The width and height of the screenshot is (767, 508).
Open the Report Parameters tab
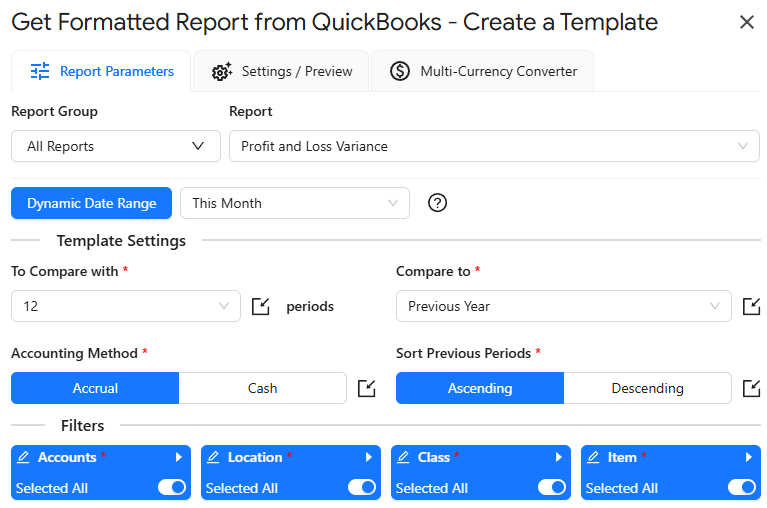tap(101, 71)
